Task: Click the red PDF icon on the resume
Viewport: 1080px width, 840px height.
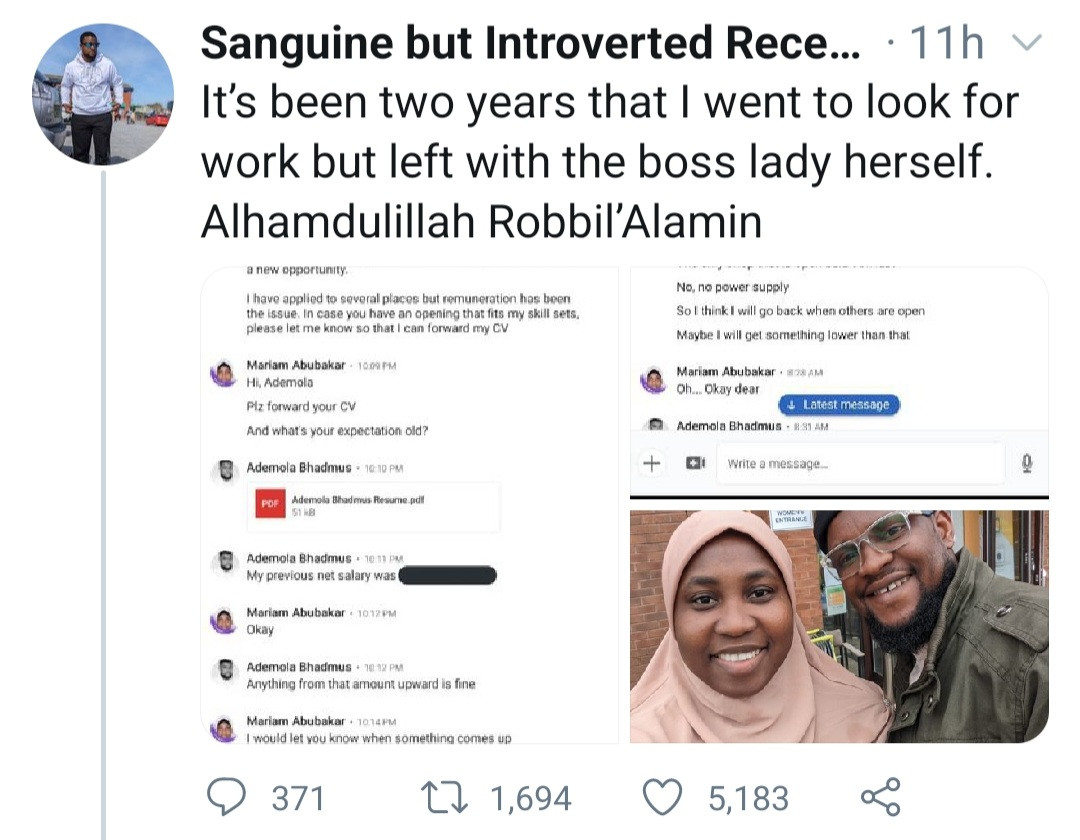Action: tap(269, 505)
